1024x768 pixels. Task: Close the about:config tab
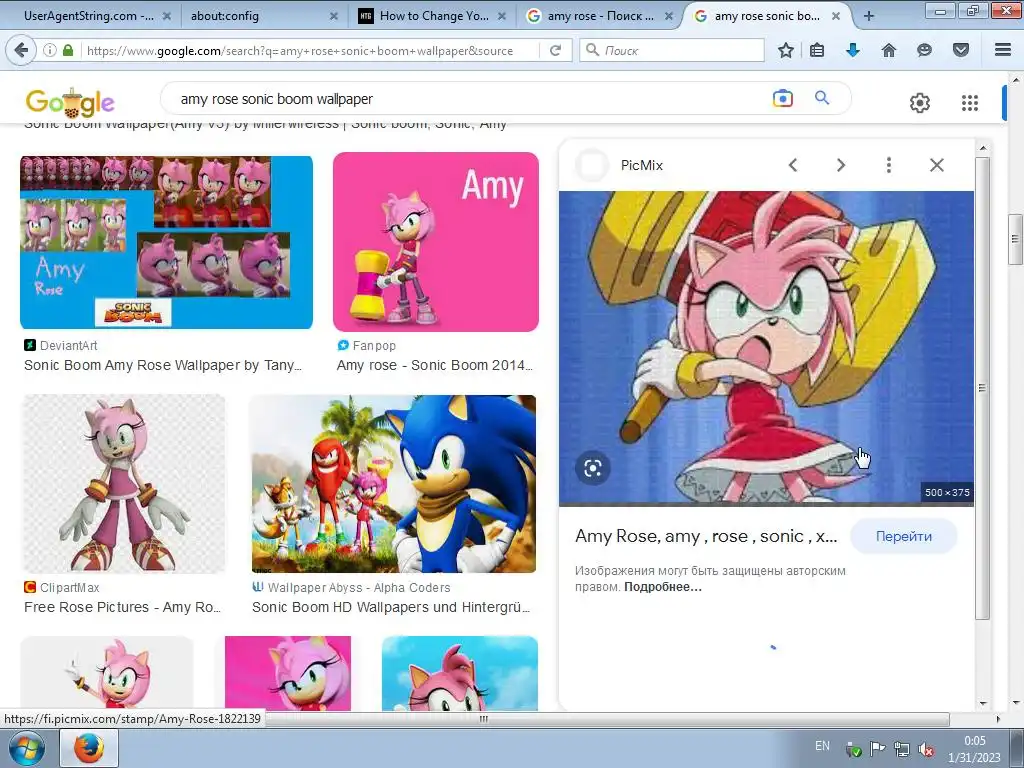pyautogui.click(x=334, y=16)
